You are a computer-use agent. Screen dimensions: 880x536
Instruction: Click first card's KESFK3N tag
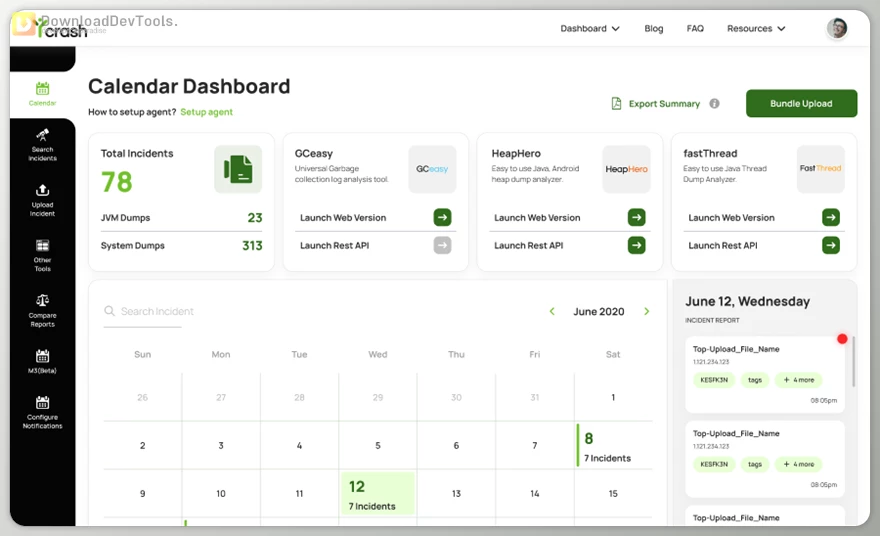(x=714, y=380)
